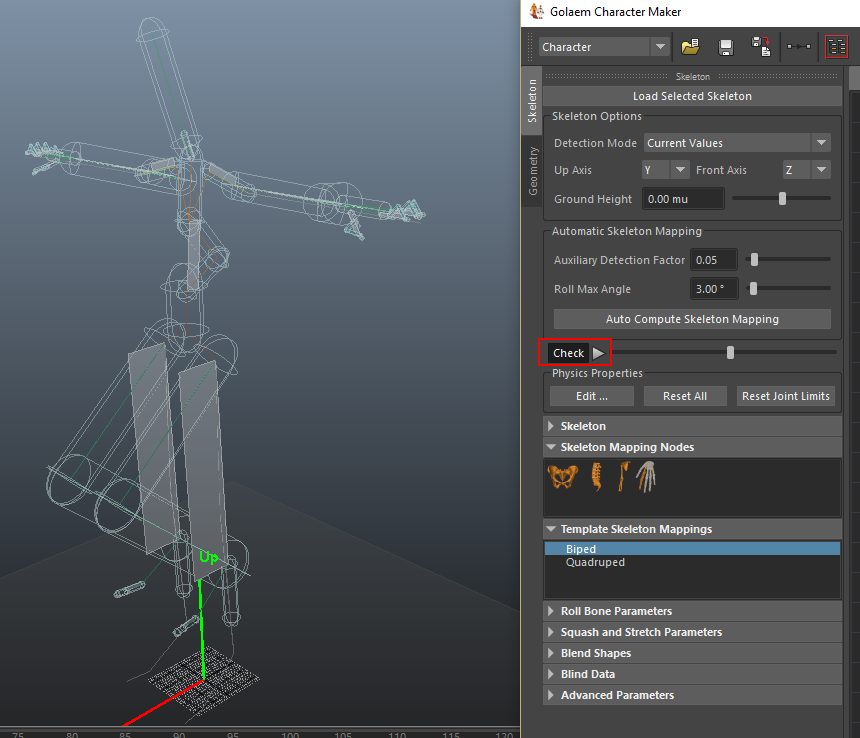Click the Ground Height value field
The height and width of the screenshot is (738, 860).
click(683, 199)
